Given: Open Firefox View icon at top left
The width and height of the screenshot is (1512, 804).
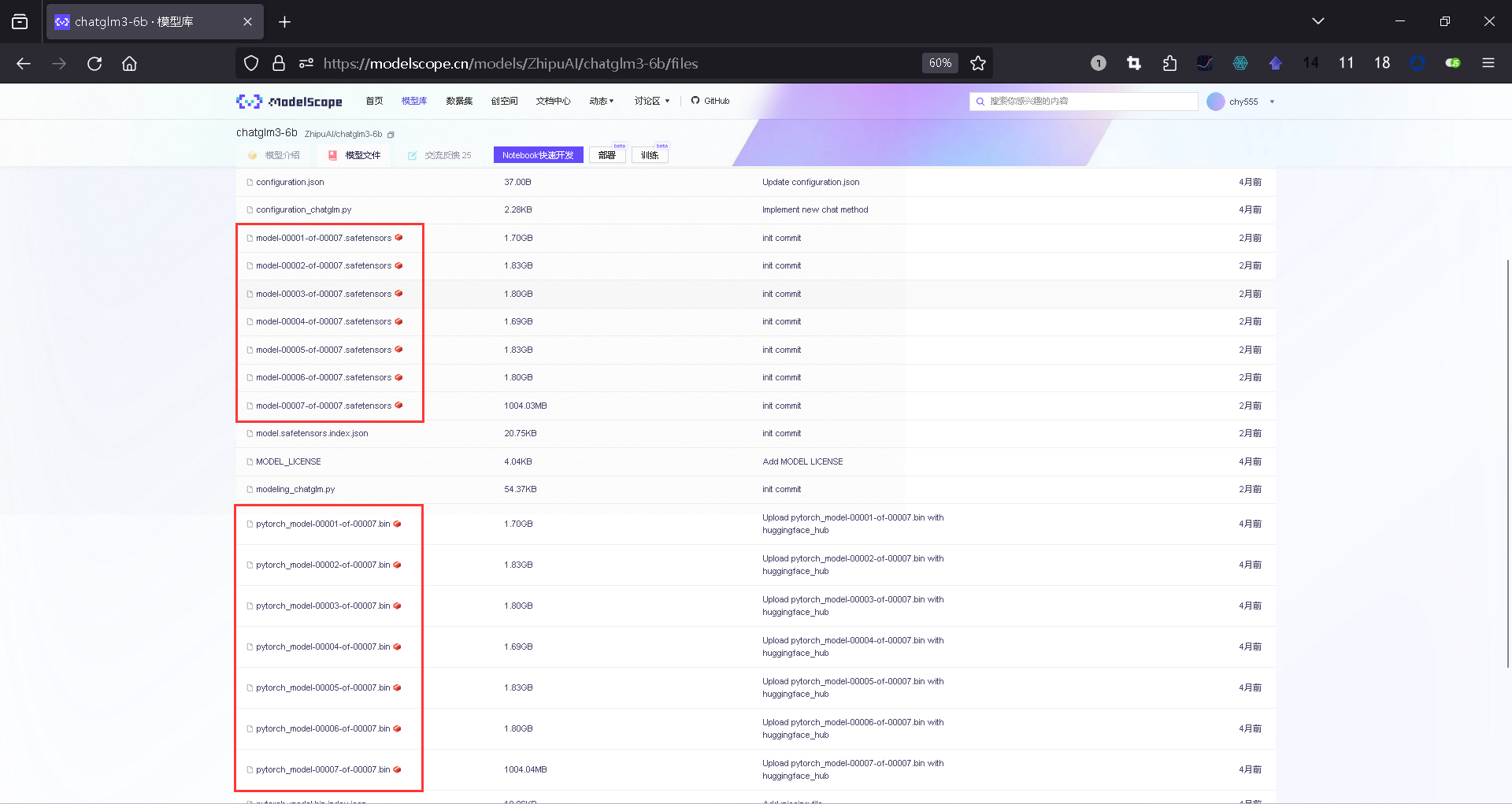Looking at the screenshot, I should 20,22.
